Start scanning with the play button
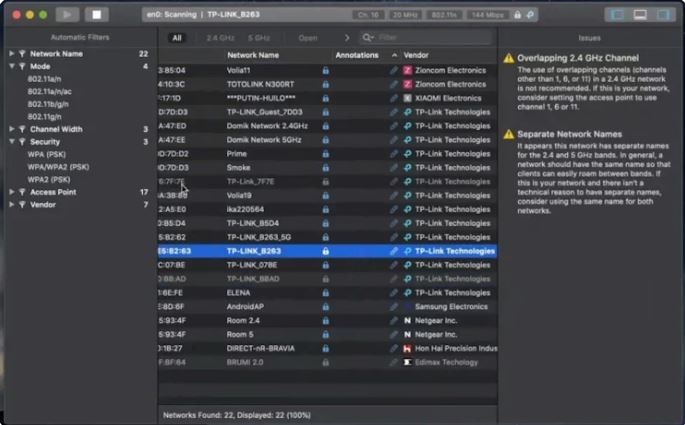Screen dimensions: 685x425 [x=67, y=15]
